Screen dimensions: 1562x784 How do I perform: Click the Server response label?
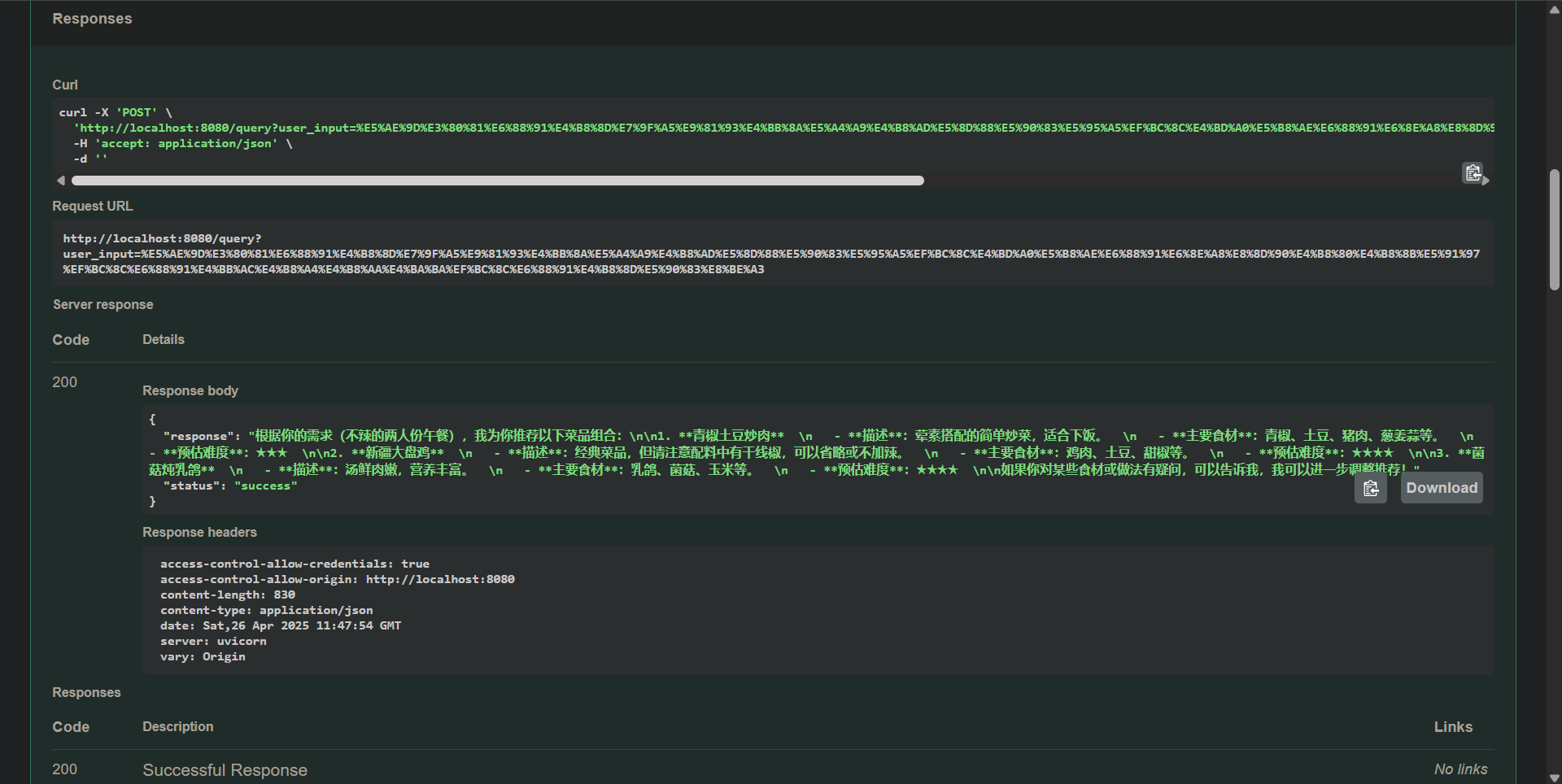pyautogui.click(x=103, y=304)
